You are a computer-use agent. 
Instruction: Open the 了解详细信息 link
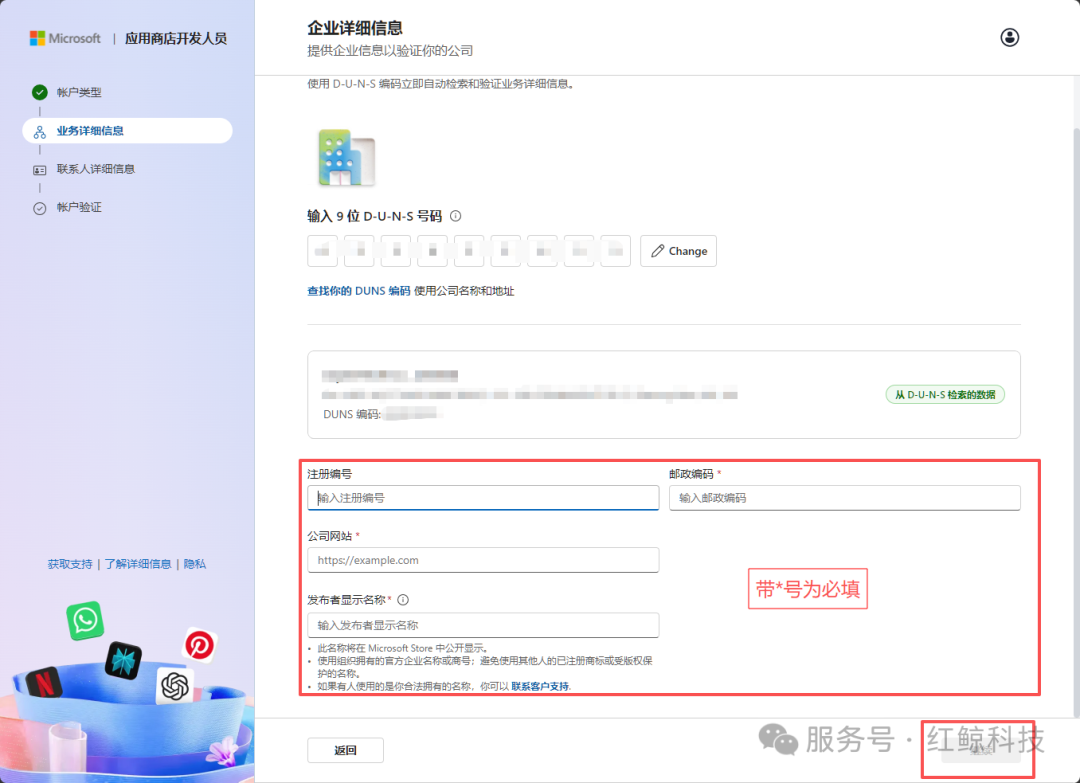[x=138, y=564]
